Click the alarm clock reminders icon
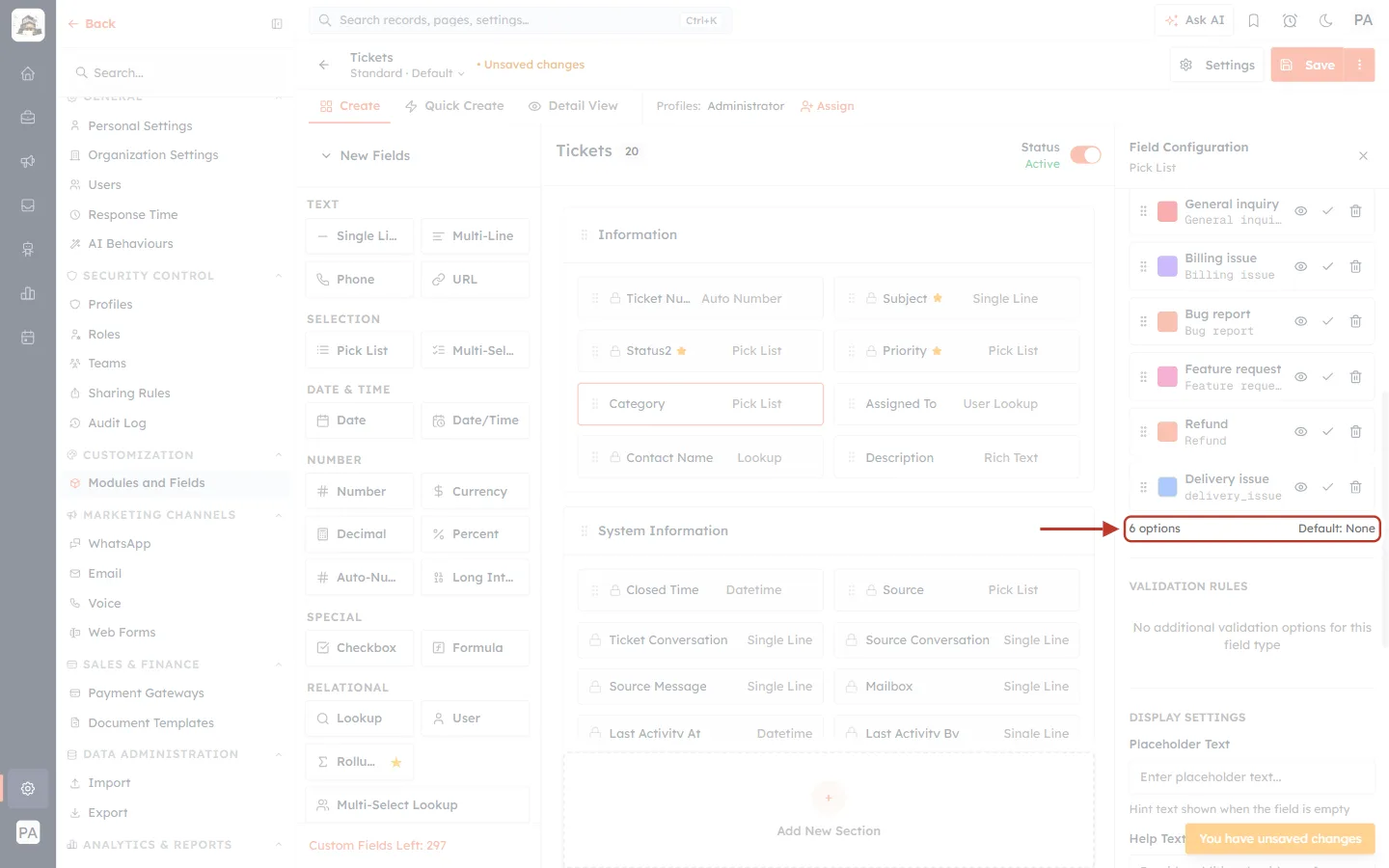Viewport: 1389px width, 868px height. (x=1290, y=20)
